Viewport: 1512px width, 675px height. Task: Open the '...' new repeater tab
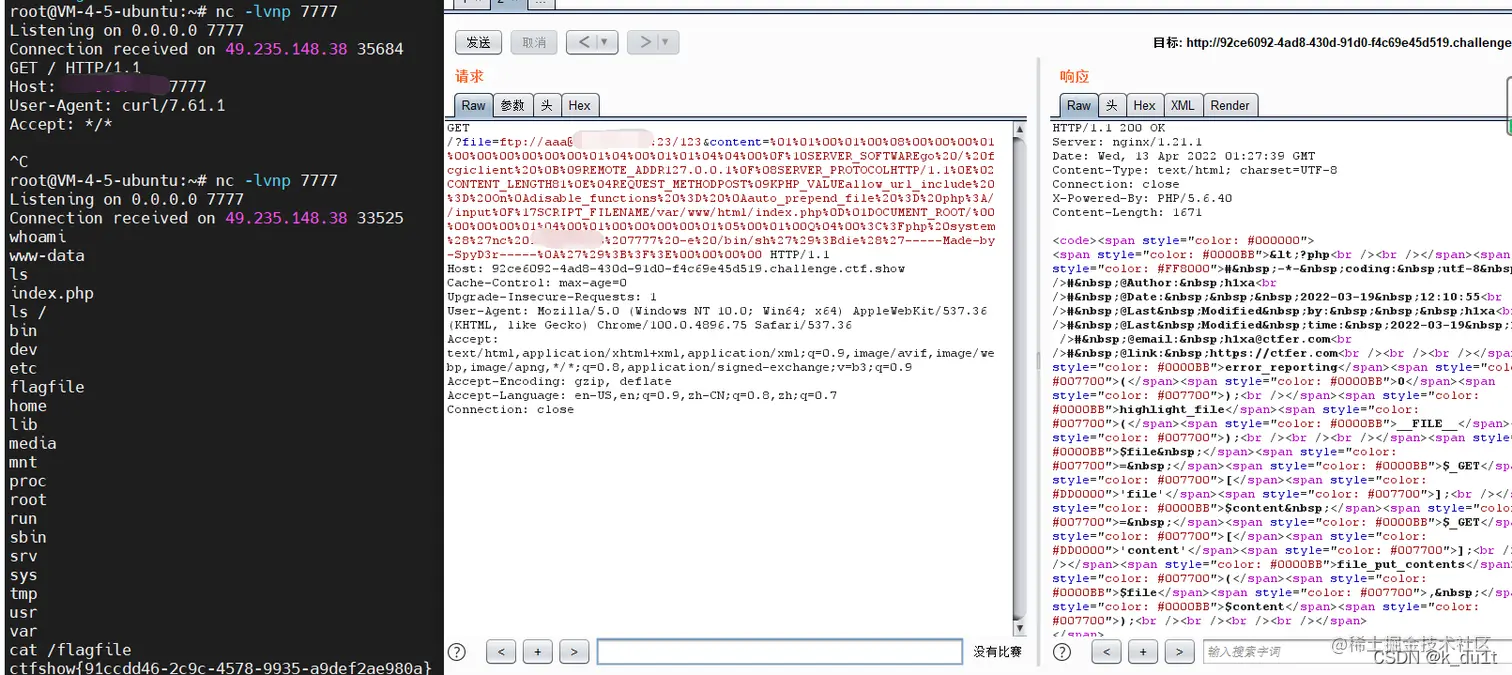[540, 3]
